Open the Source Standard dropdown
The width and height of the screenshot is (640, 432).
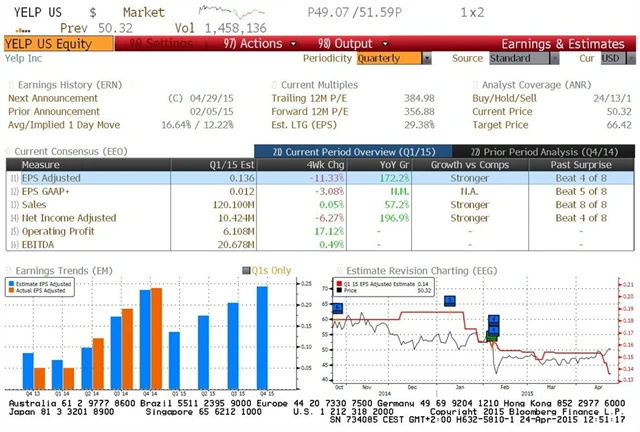[519, 58]
